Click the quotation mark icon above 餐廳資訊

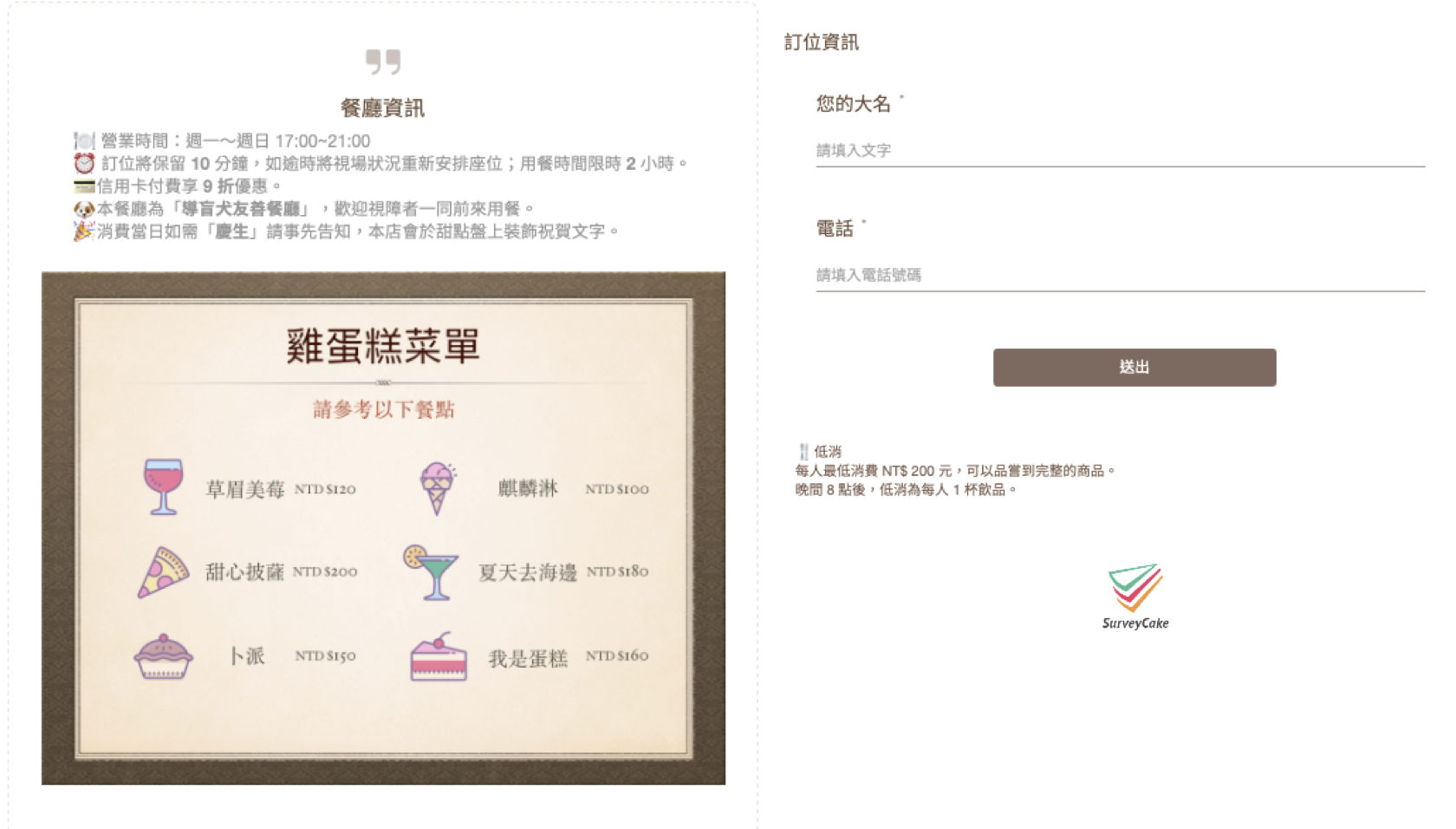point(383,62)
